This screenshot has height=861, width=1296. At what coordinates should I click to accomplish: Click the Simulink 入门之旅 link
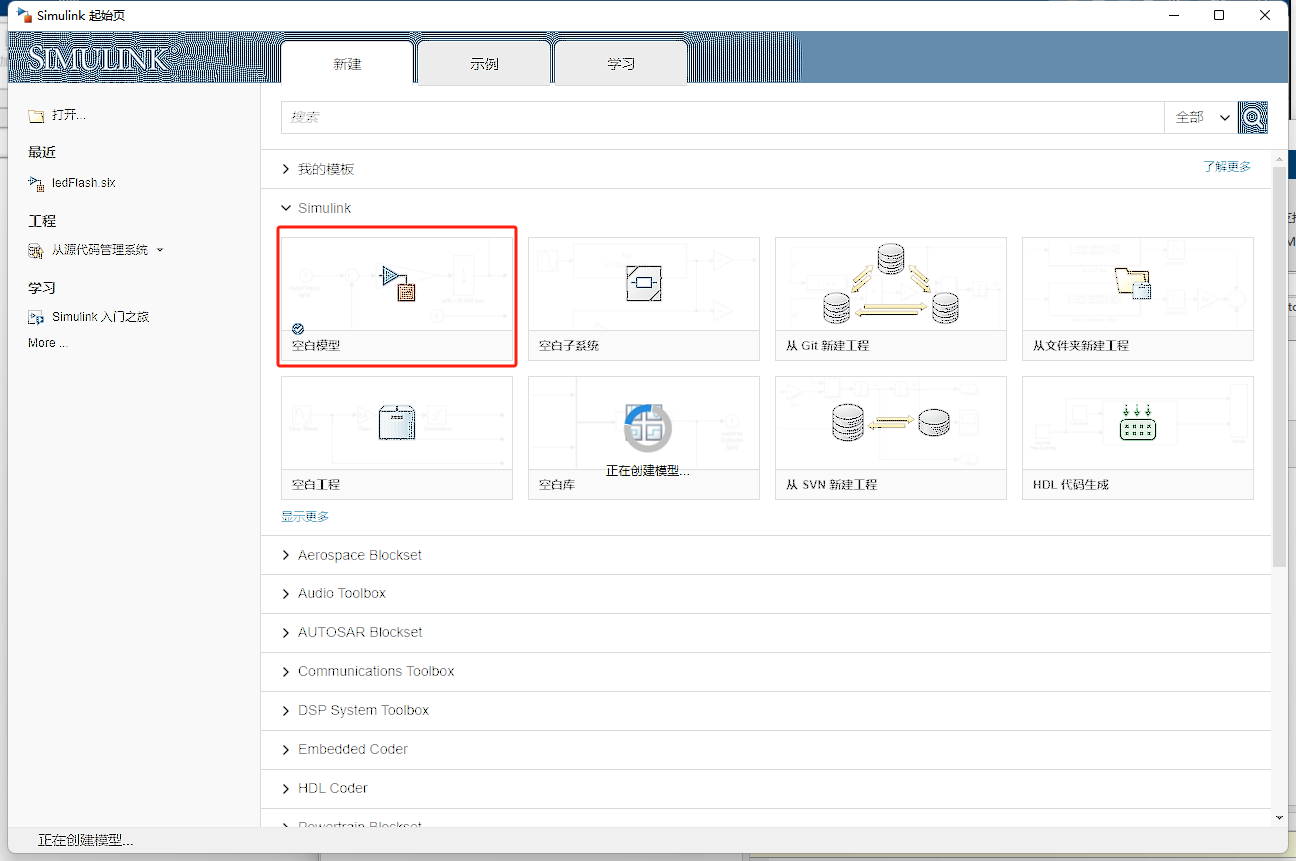pyautogui.click(x=100, y=317)
